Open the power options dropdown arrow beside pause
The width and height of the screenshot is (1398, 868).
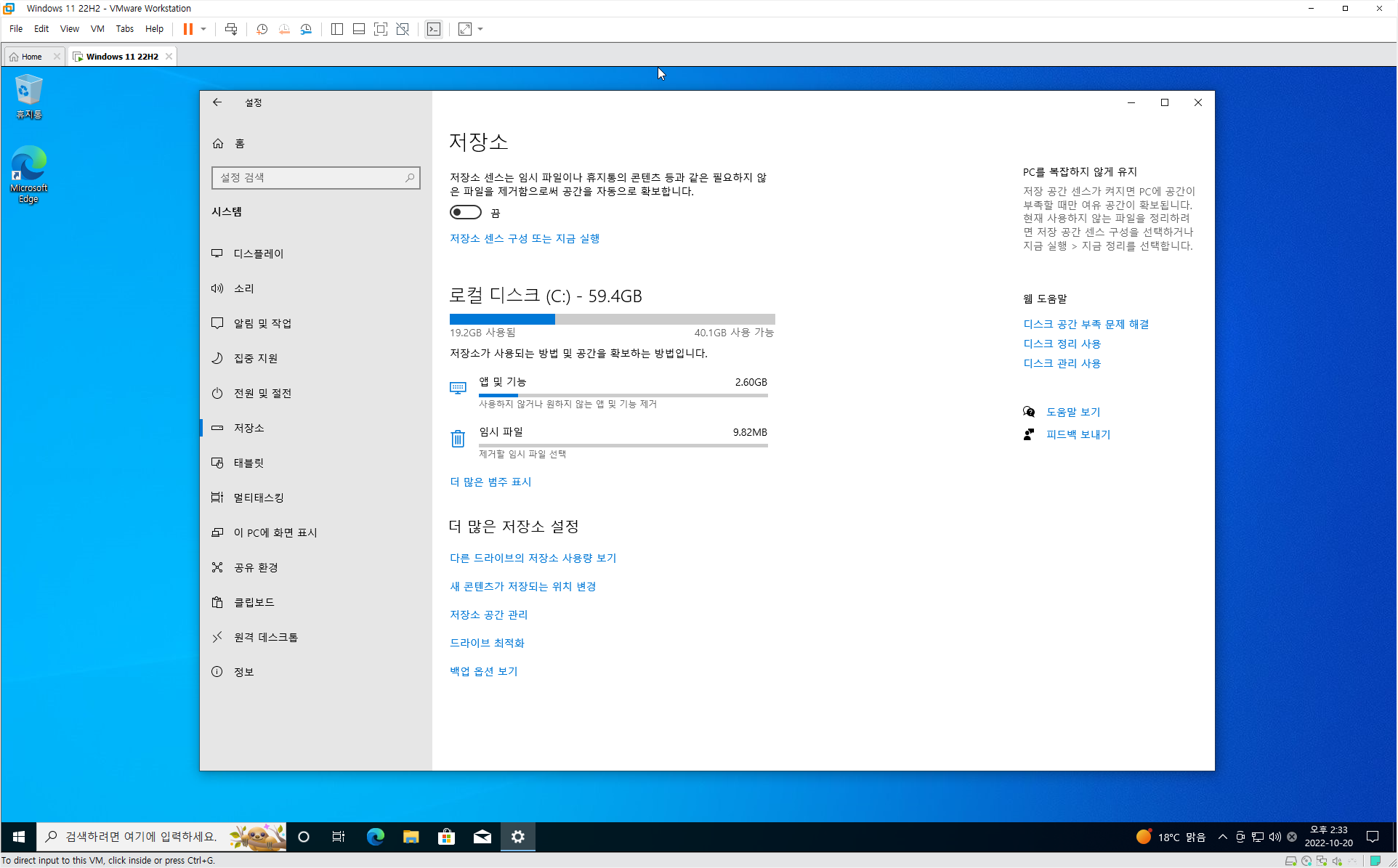click(x=203, y=29)
